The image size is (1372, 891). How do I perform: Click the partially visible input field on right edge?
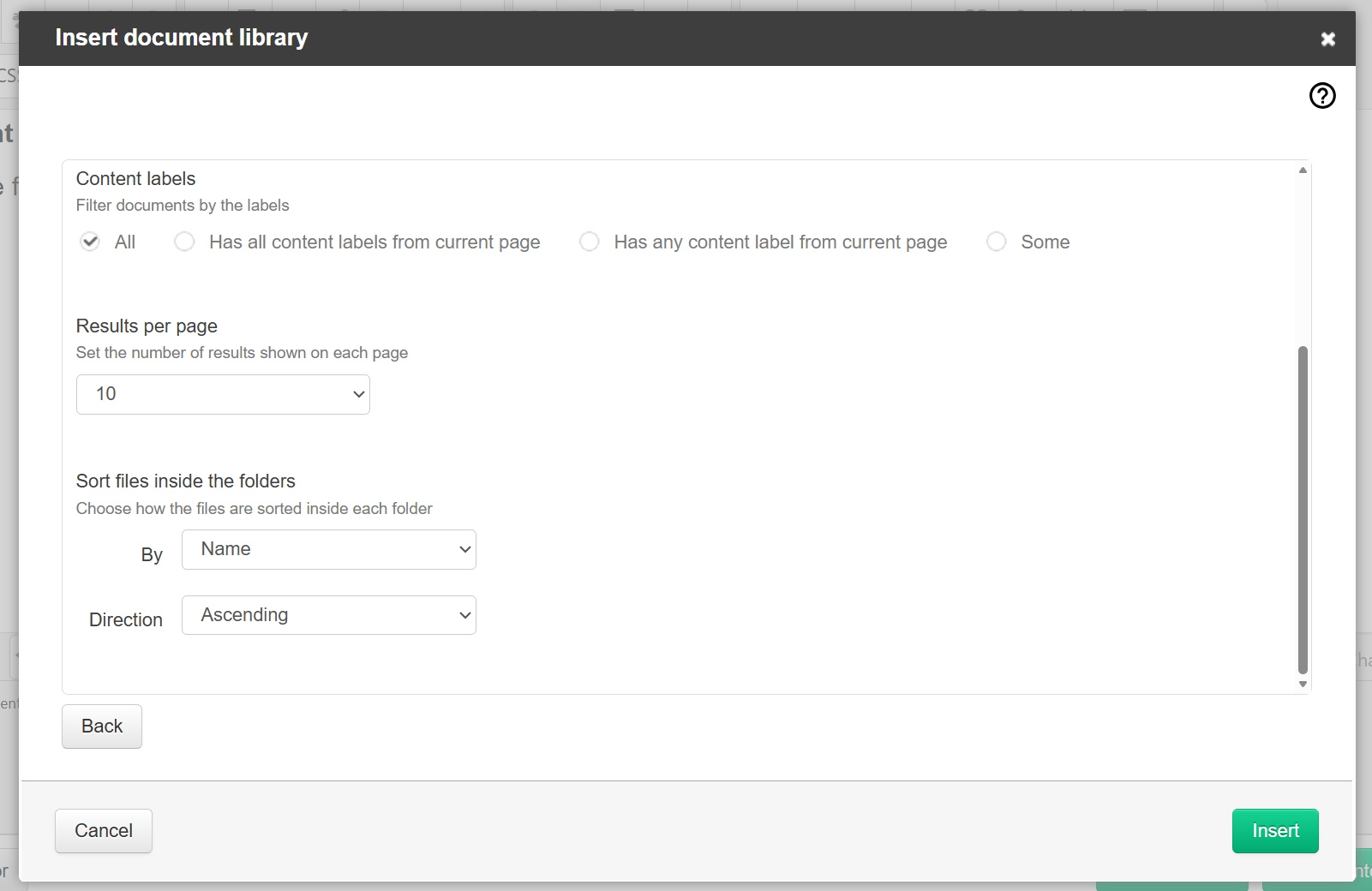[x=1363, y=658]
